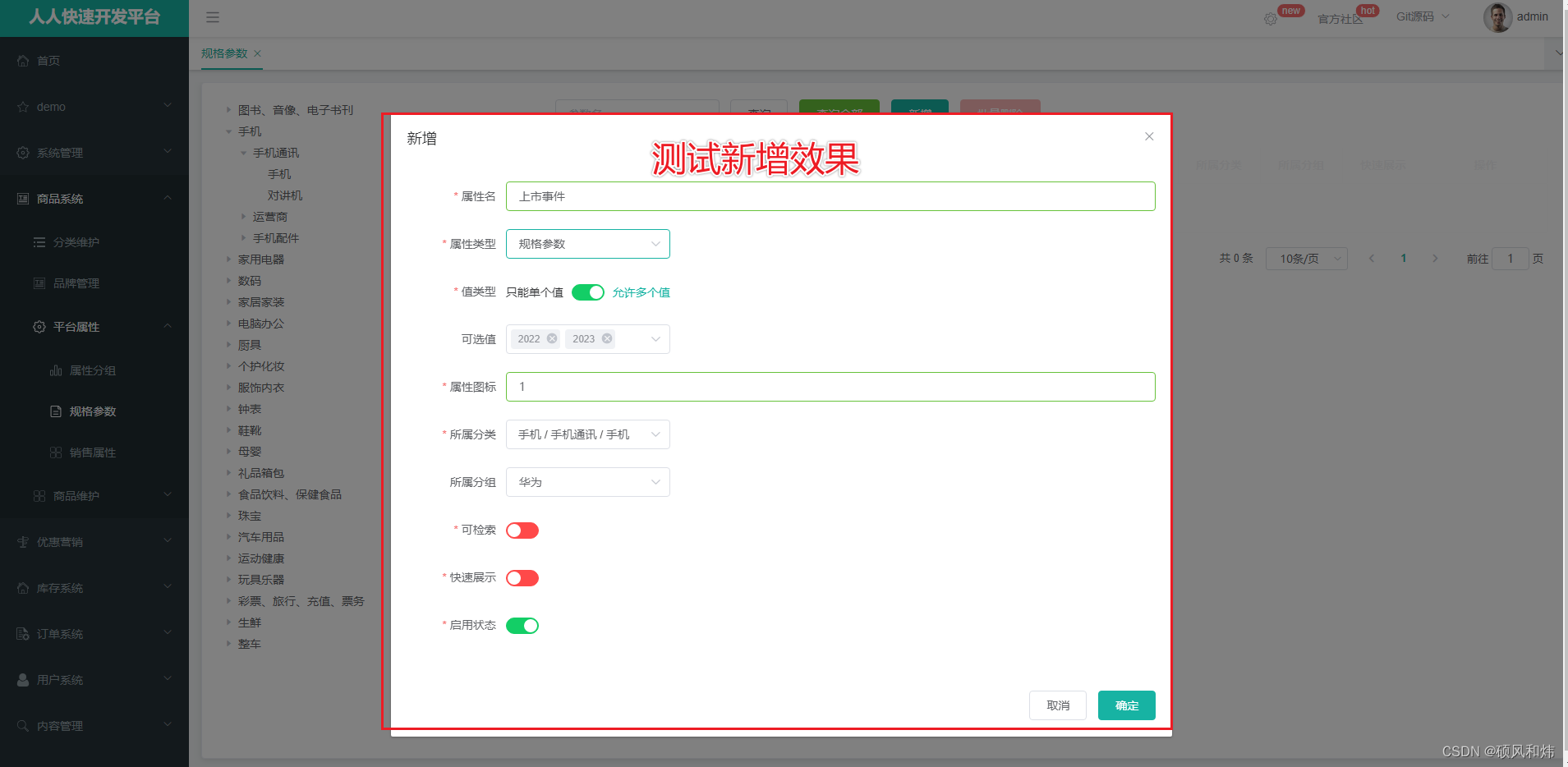Viewport: 1568px width, 767px height.
Task: Close the 规格参数 tab with its X
Action: point(257,53)
